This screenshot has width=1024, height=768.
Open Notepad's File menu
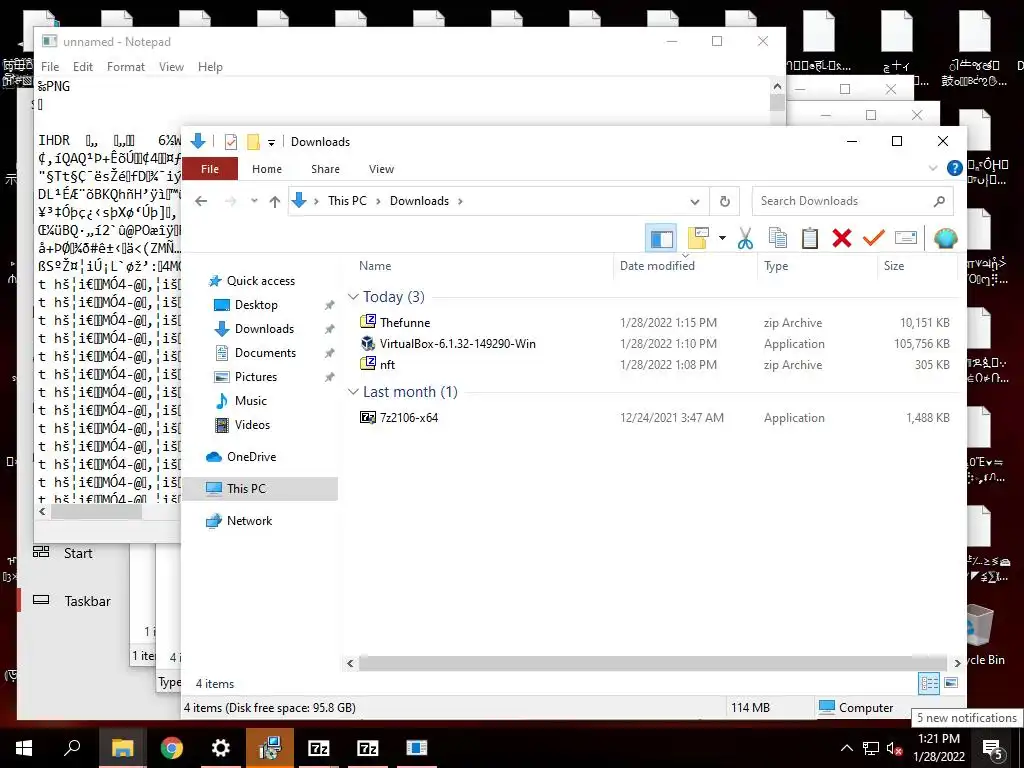tap(50, 67)
